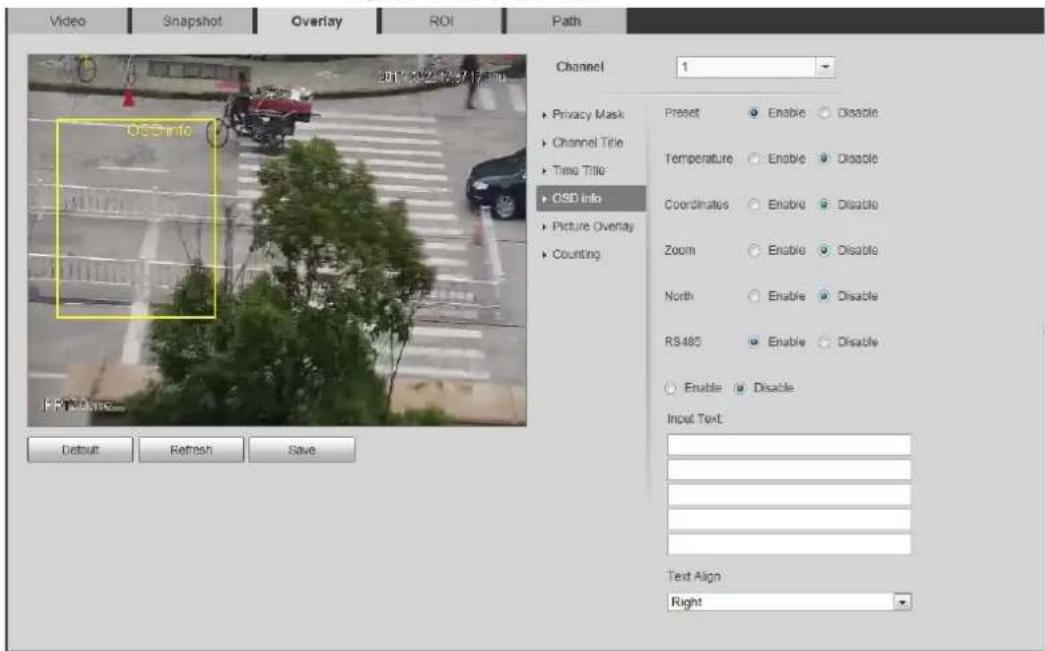Click the Input Text label
This screenshot has height=651, width=1045.
tap(694, 418)
